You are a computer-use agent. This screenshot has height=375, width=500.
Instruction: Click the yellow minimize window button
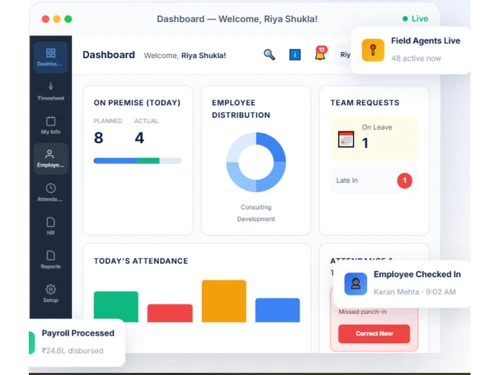point(57,19)
